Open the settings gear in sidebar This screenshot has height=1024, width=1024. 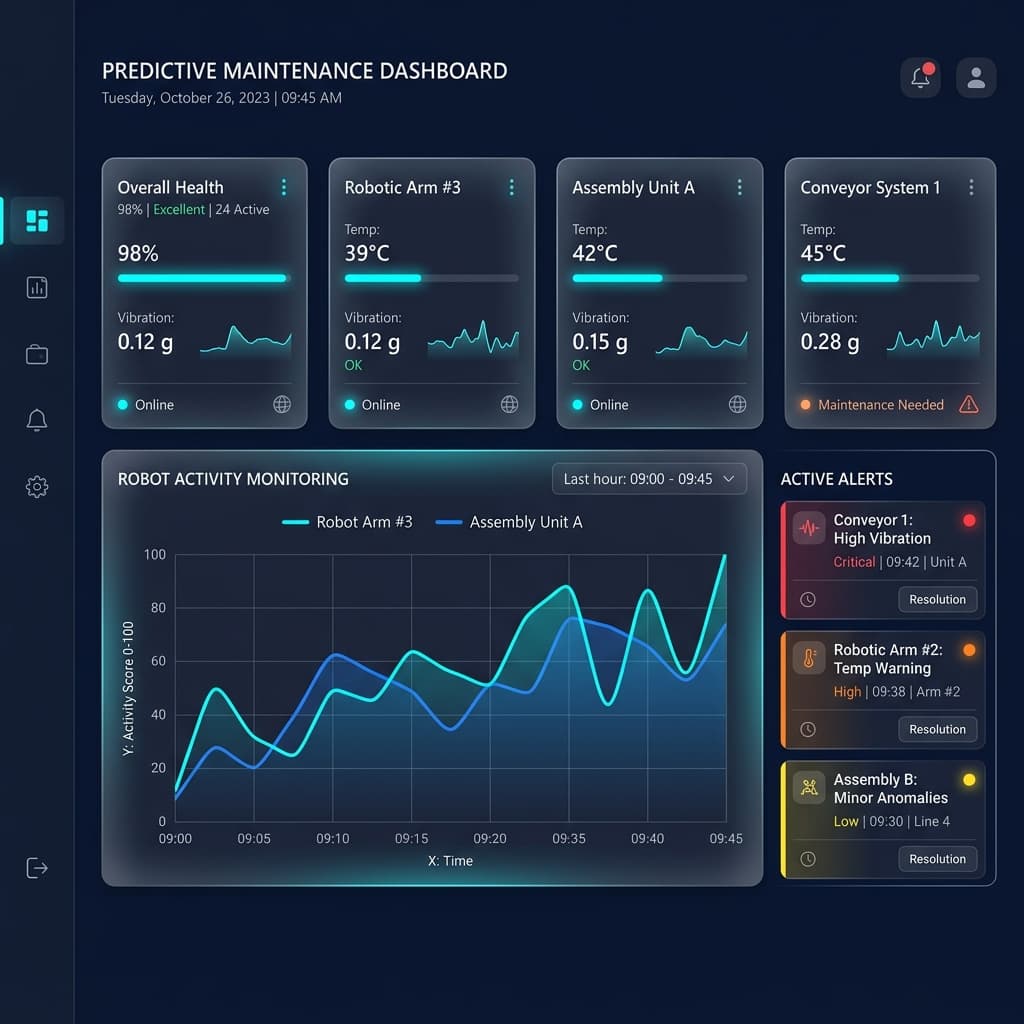(x=37, y=487)
